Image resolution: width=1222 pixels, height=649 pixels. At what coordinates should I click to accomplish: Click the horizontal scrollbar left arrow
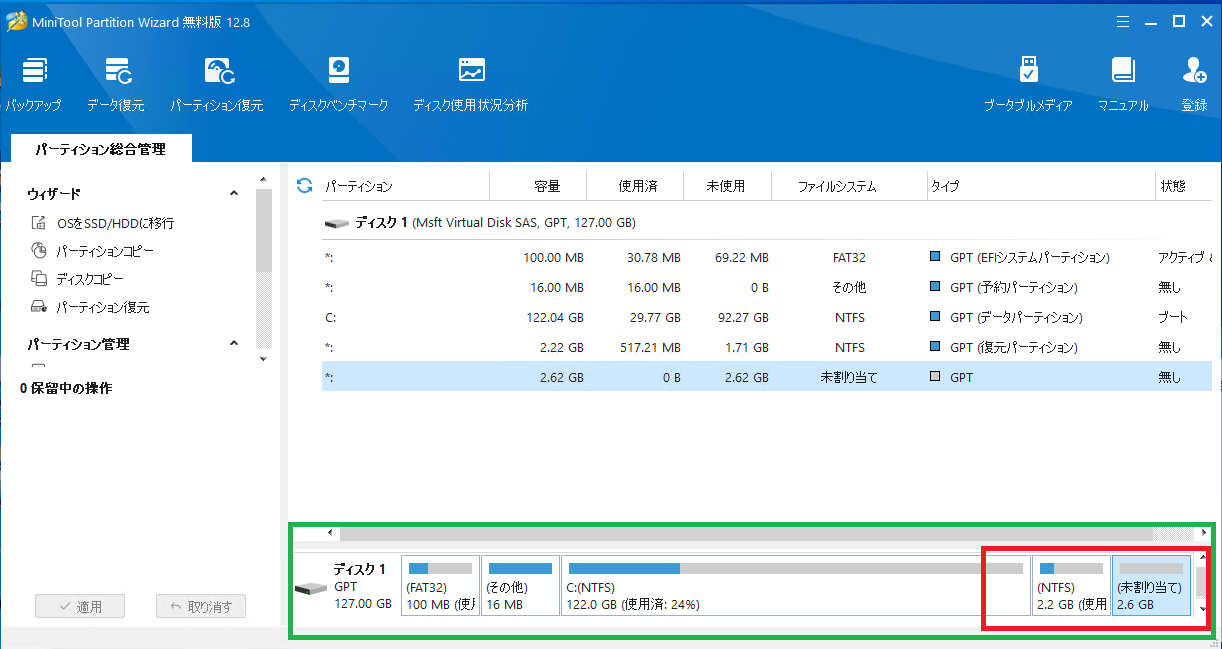(331, 534)
